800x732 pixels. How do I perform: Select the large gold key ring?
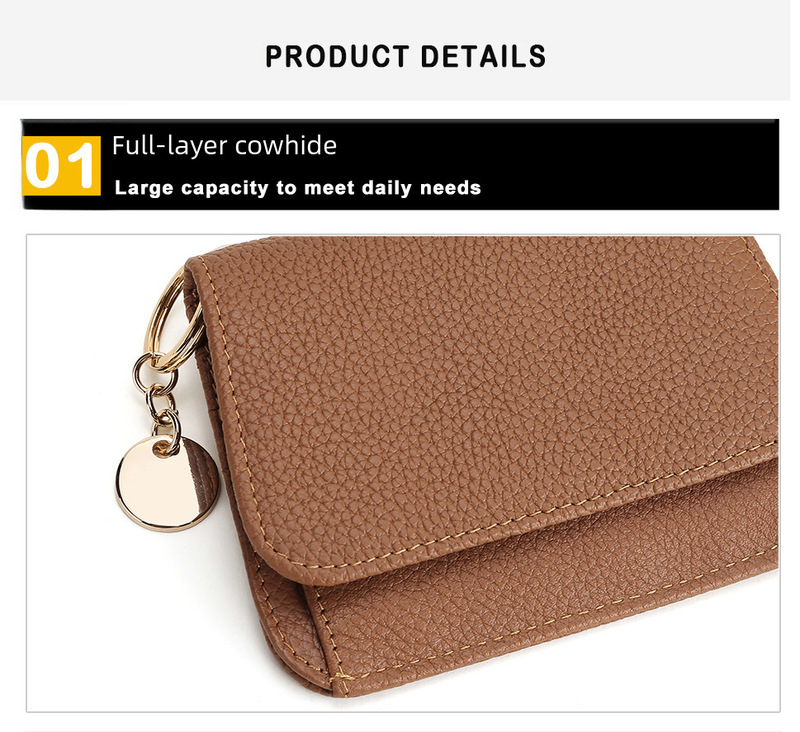(173, 320)
